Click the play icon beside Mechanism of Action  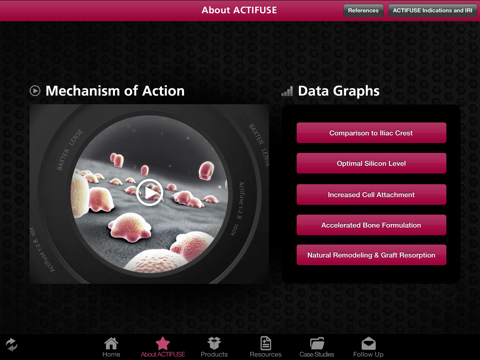35,91
